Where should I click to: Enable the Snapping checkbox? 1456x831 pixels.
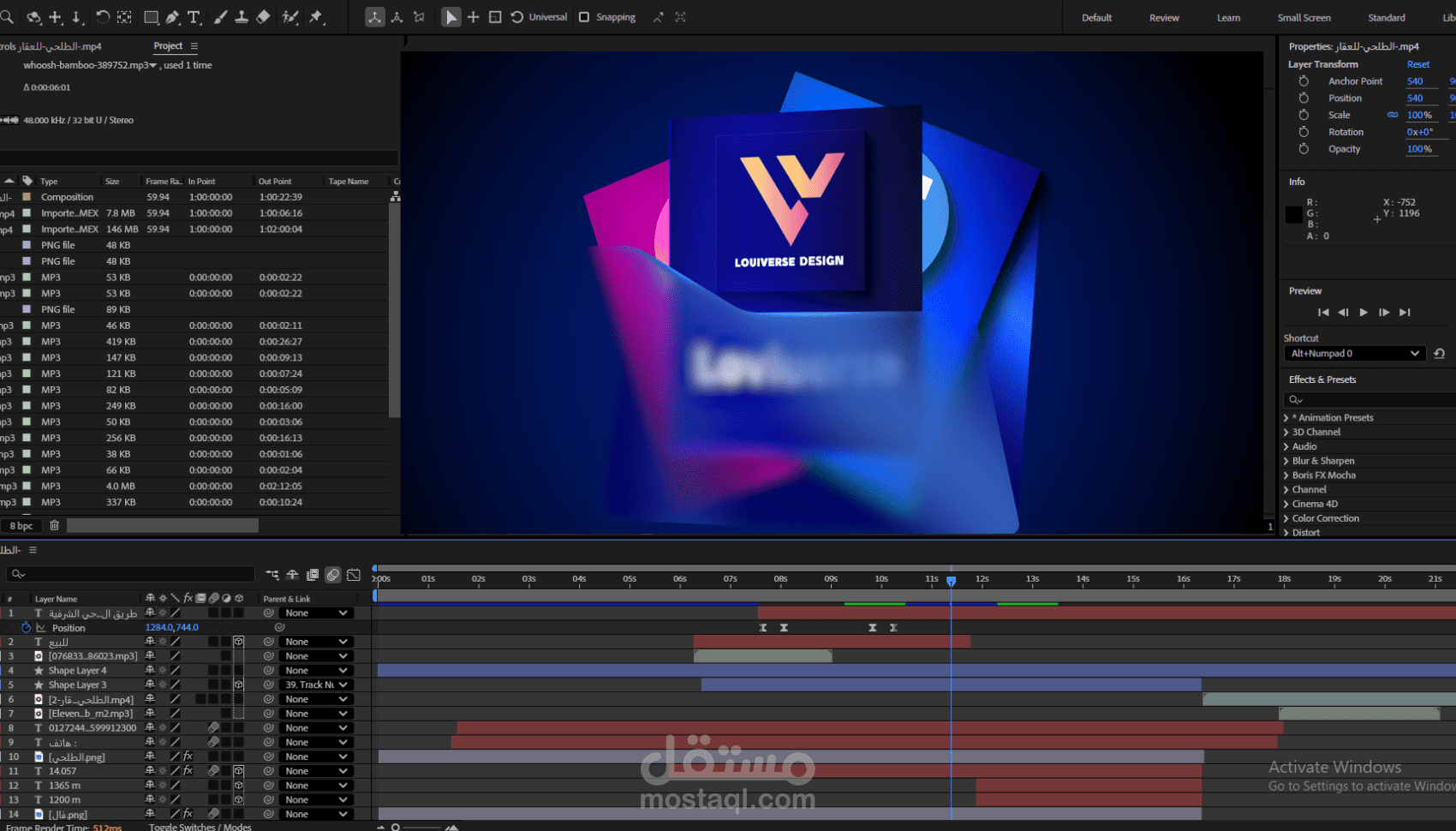click(x=584, y=17)
